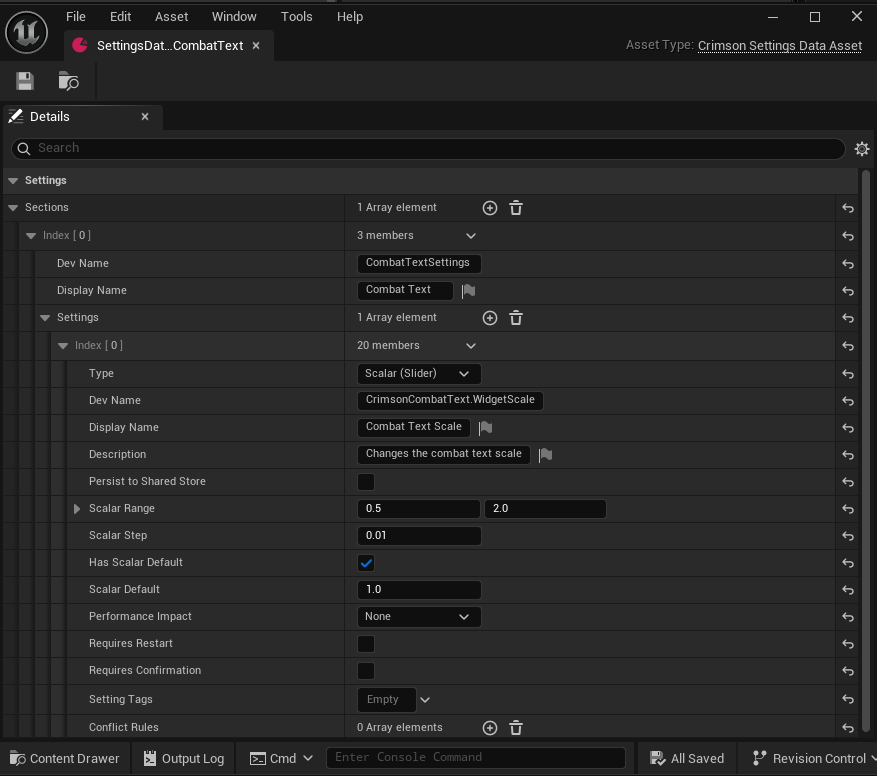Click the All Saved status button
Screen dimensions: 877x776
[x=687, y=759]
